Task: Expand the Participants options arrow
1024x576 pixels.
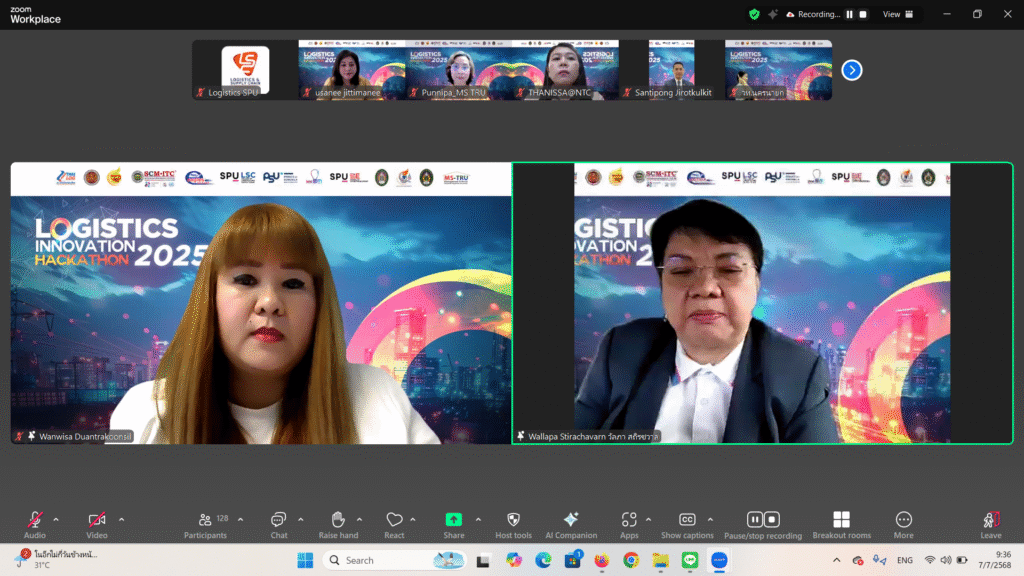Action: 240,520
